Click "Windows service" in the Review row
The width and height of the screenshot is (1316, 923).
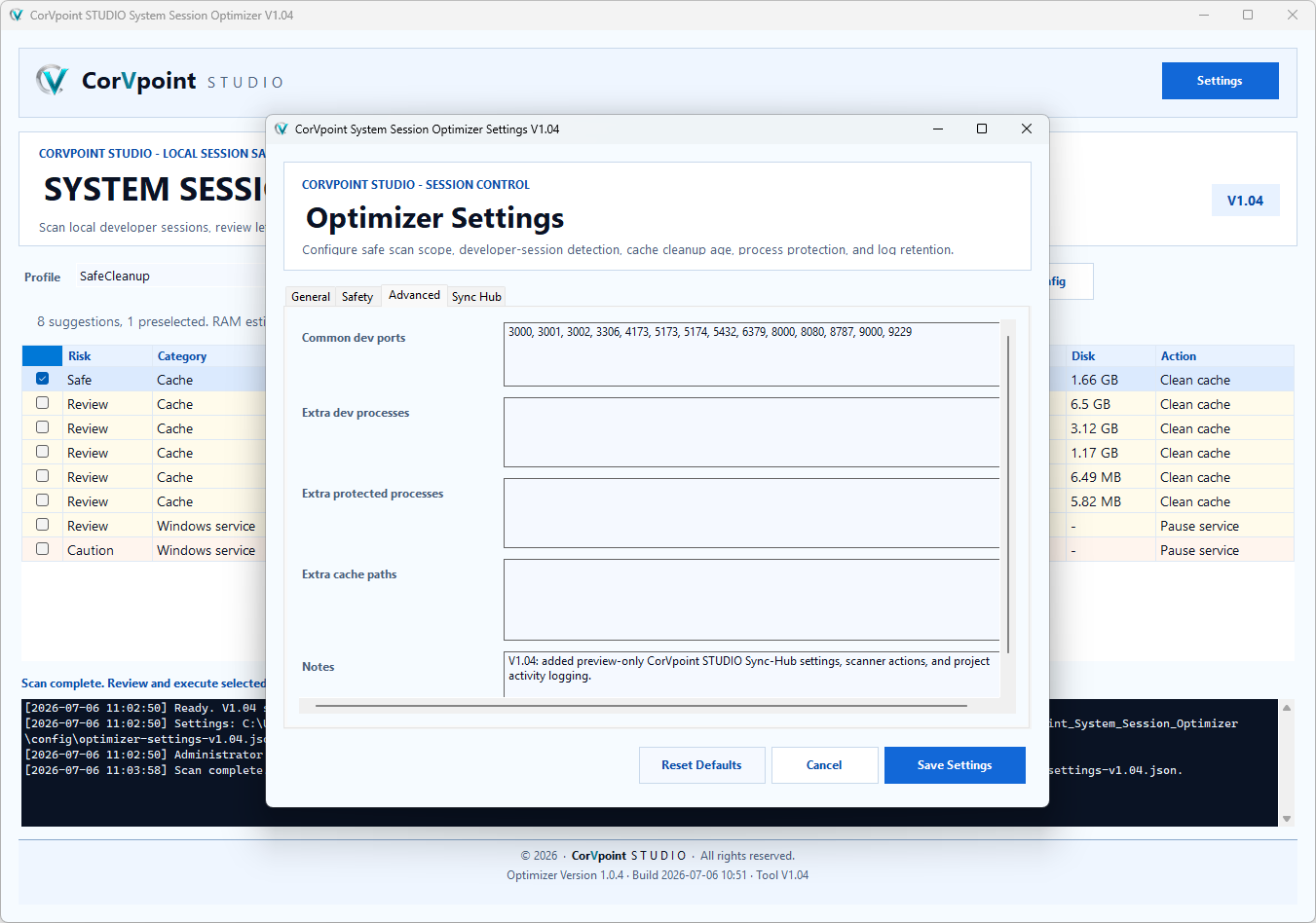point(206,526)
